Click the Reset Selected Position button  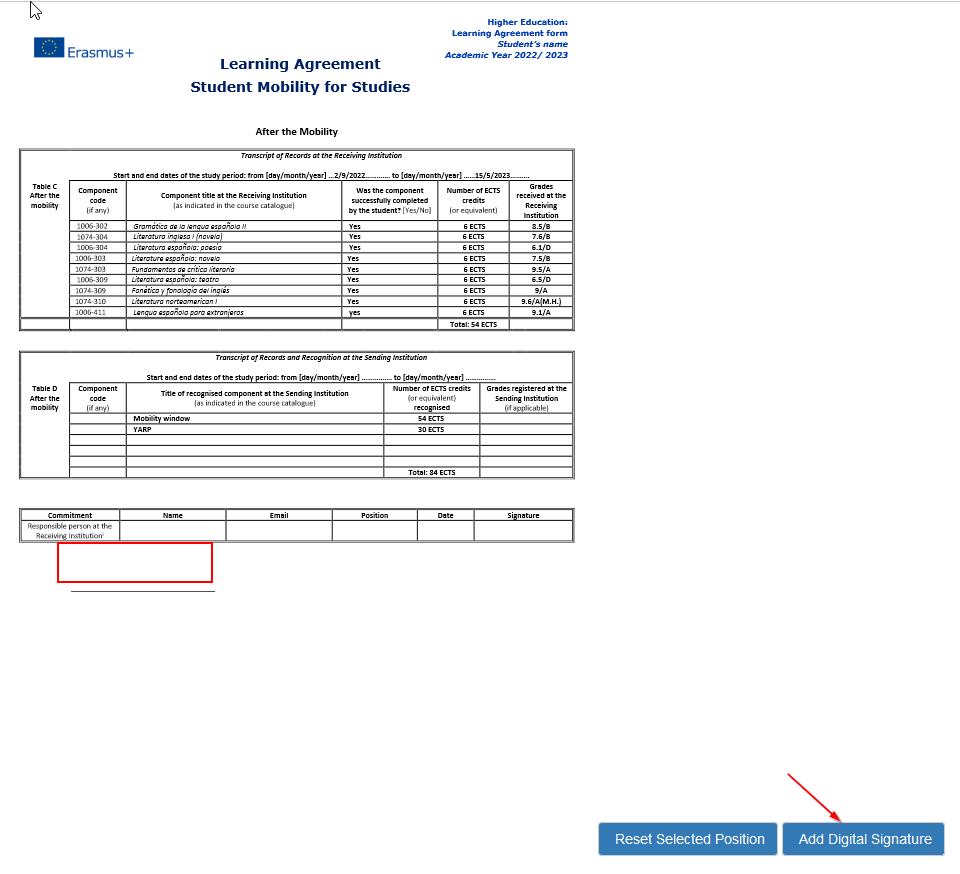point(688,839)
